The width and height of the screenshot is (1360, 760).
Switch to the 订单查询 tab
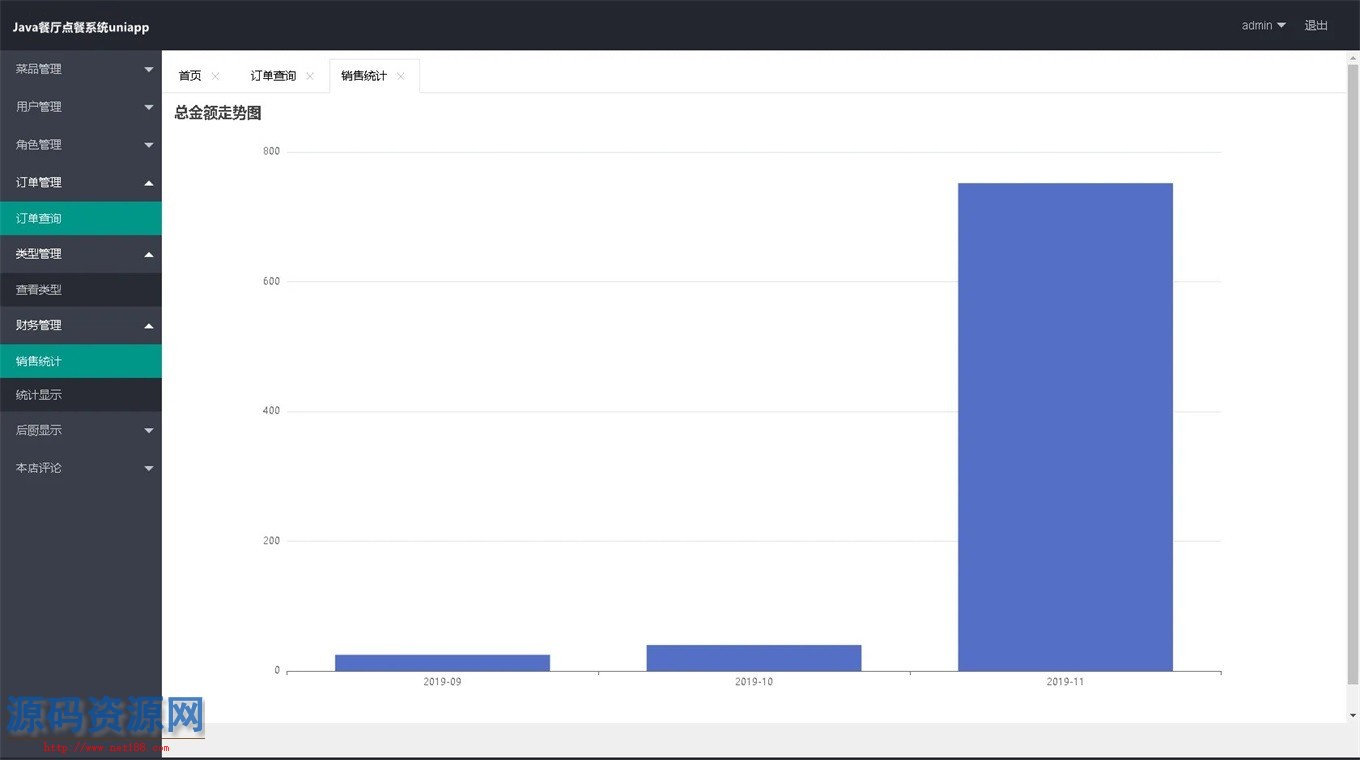(x=273, y=77)
